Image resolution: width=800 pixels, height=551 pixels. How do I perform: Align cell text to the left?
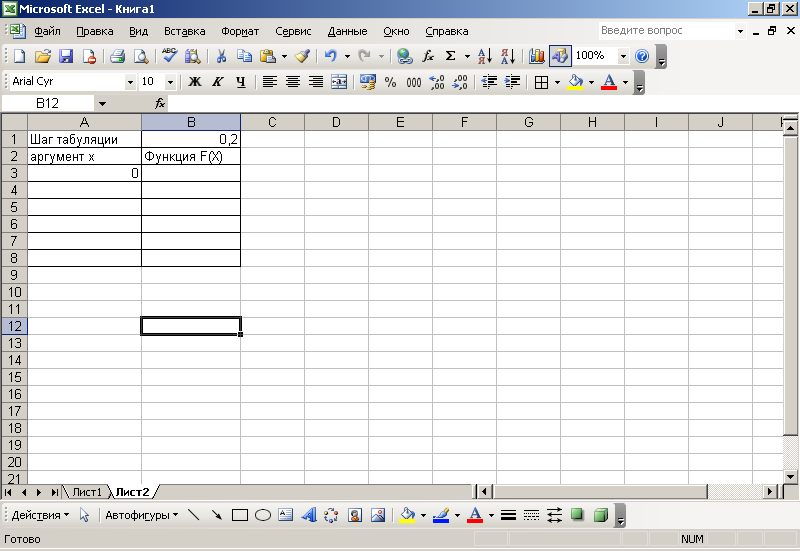269,82
